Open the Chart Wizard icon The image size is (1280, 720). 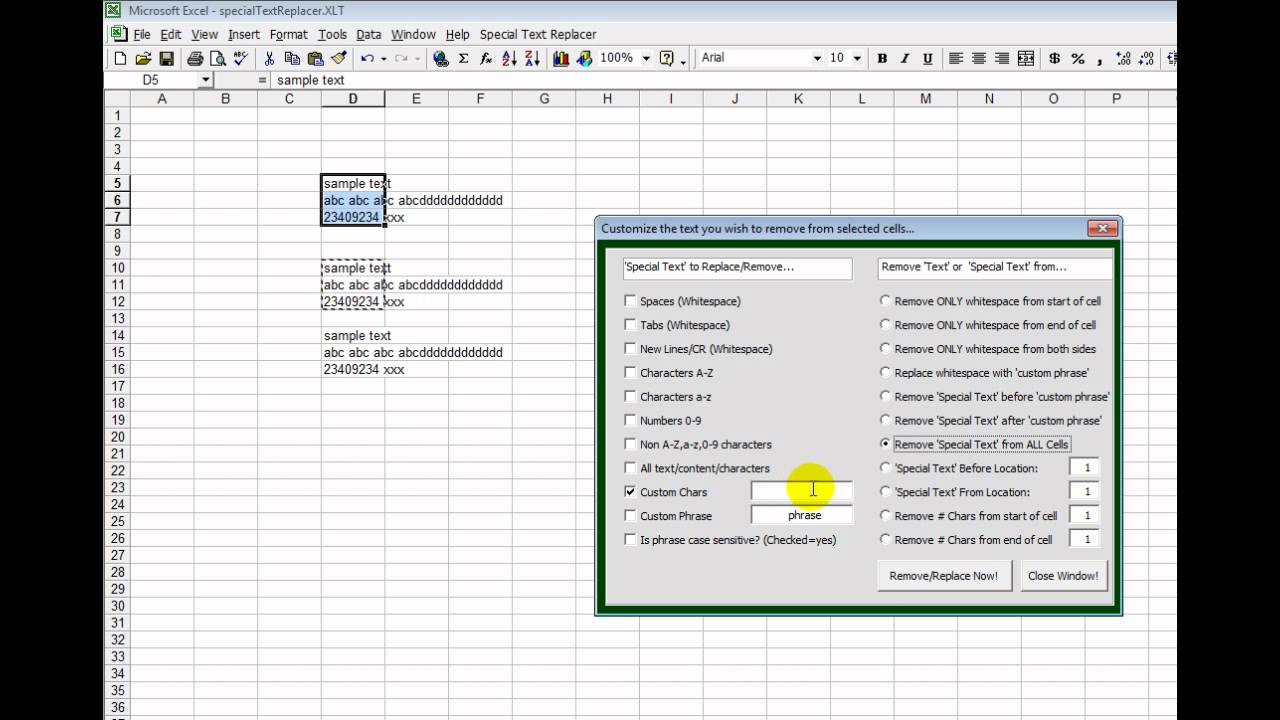click(561, 59)
